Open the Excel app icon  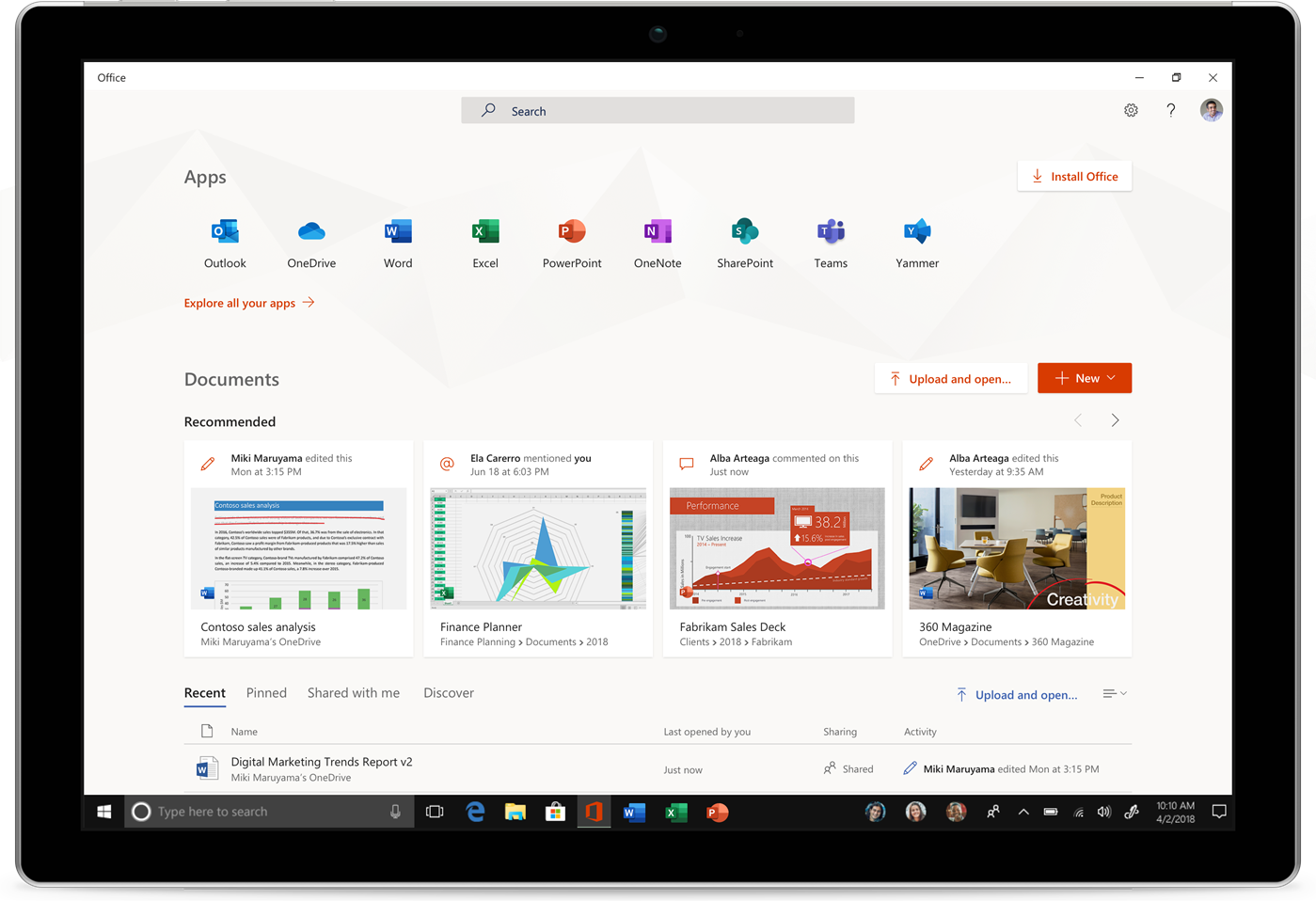pos(485,232)
